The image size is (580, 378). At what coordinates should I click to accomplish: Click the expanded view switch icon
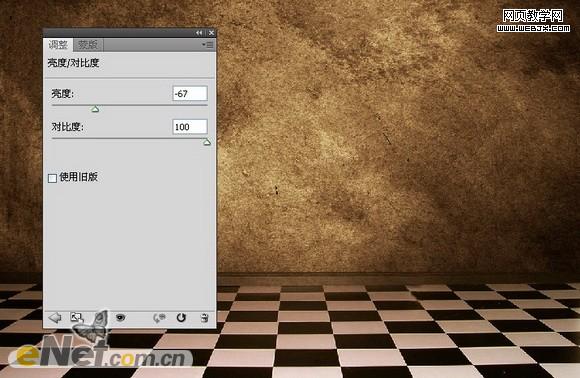click(x=77, y=317)
